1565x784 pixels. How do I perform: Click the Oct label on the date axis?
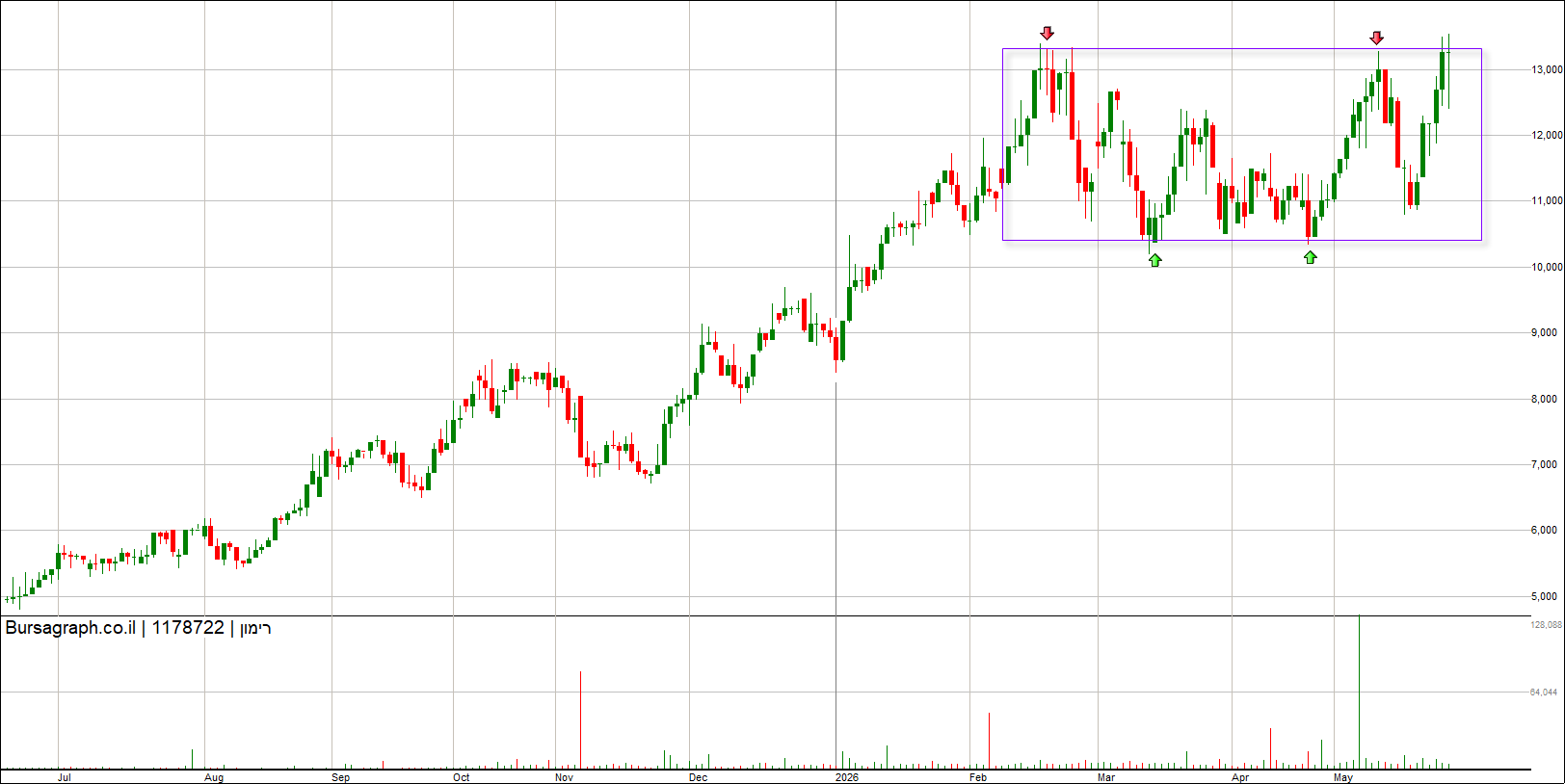coord(462,777)
